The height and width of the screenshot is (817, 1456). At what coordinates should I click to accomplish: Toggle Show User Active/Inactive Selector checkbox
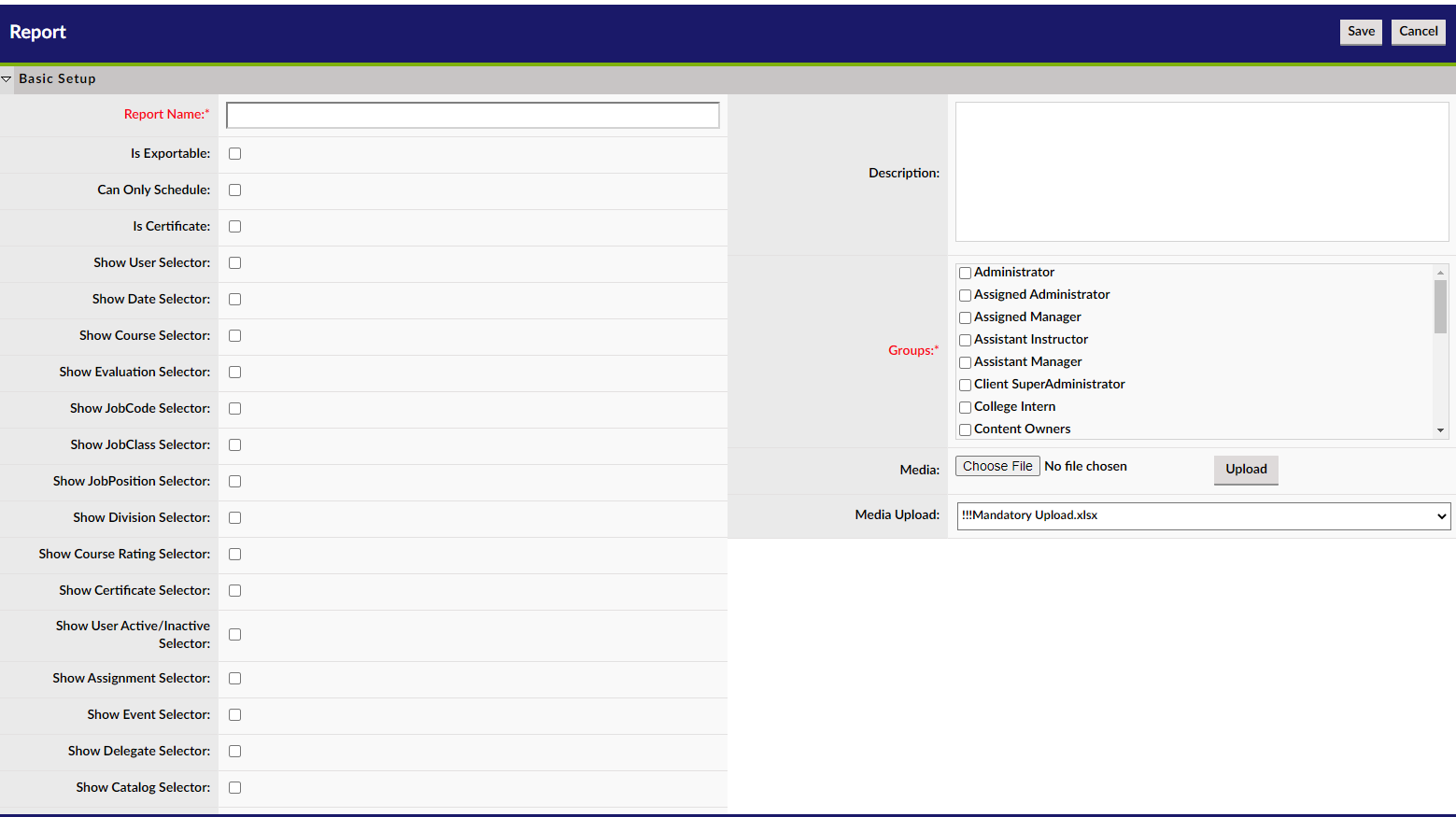(235, 635)
